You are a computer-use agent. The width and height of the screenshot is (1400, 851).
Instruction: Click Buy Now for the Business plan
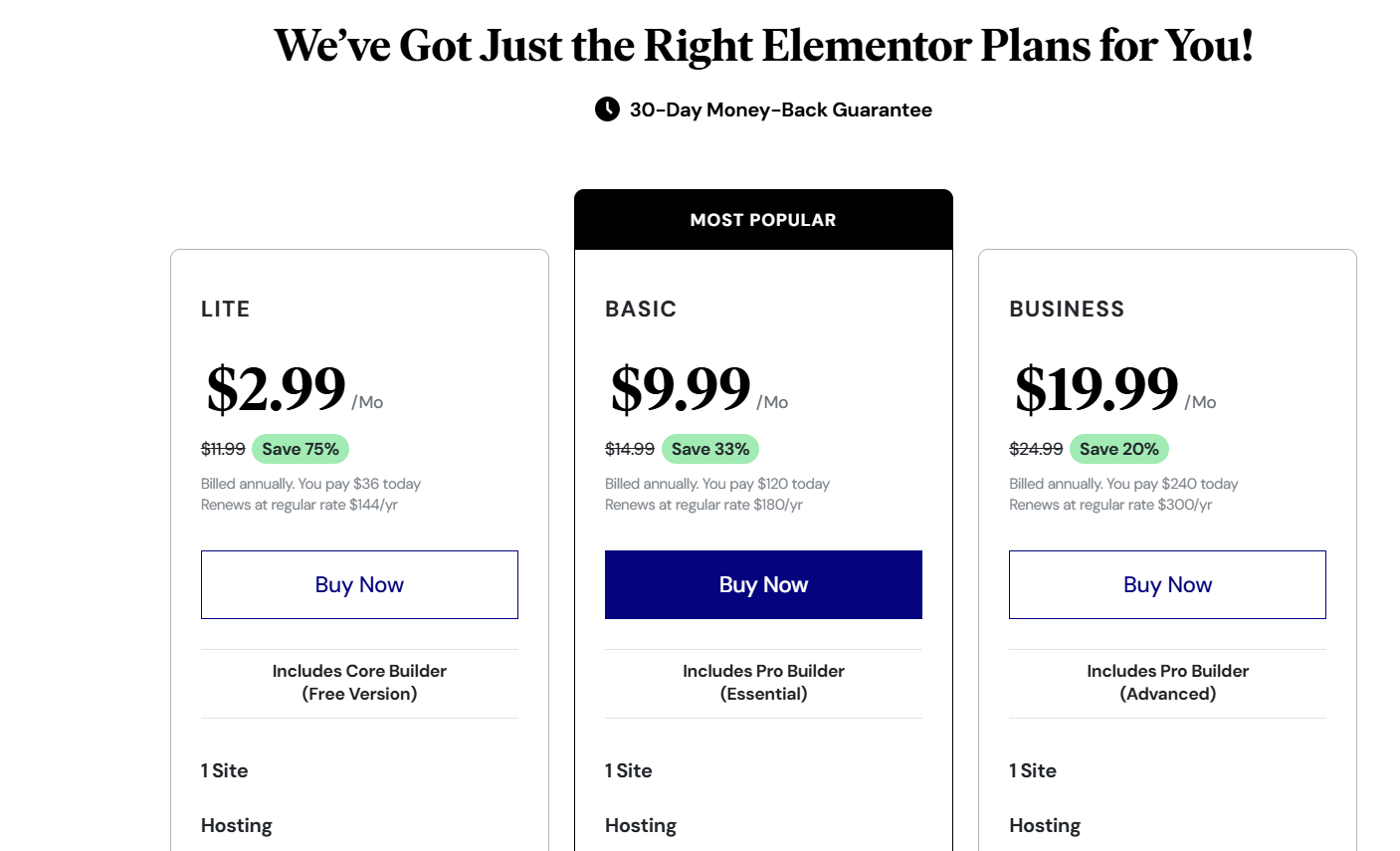pos(1167,584)
